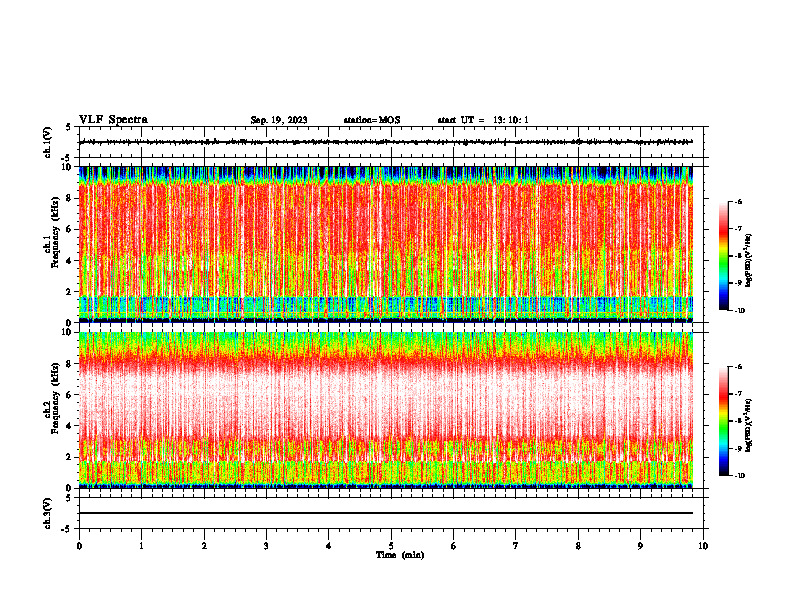Click time axis tick label "2"
This screenshot has height=612, width=792.
click(204, 546)
